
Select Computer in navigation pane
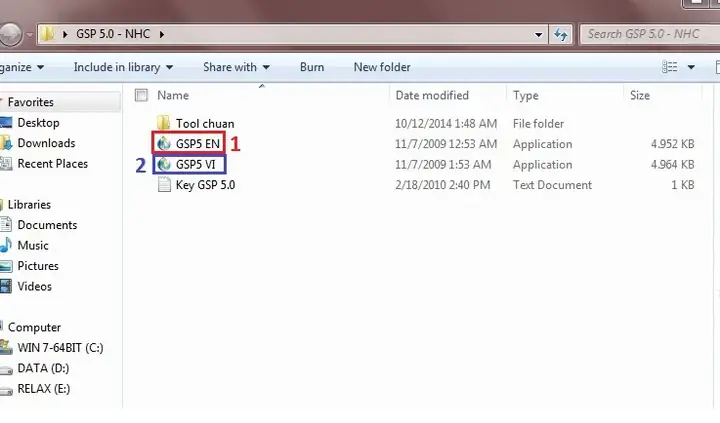click(34, 327)
